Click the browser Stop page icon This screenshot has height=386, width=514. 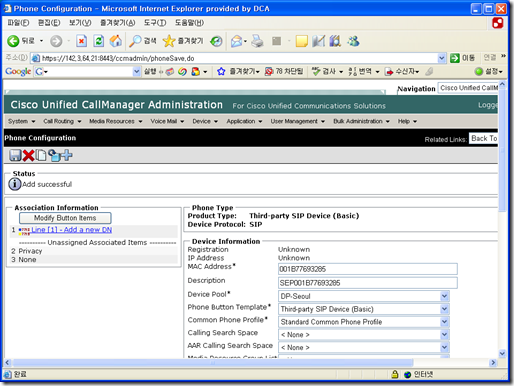[x=81, y=41]
